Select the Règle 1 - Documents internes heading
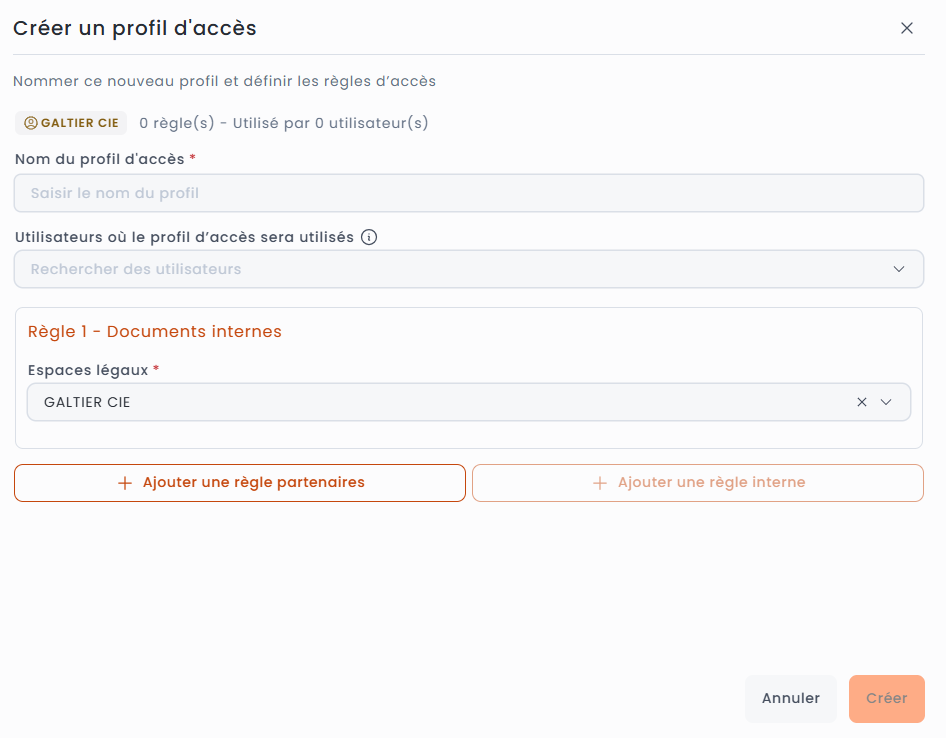Image resolution: width=946 pixels, height=738 pixels. click(x=155, y=331)
